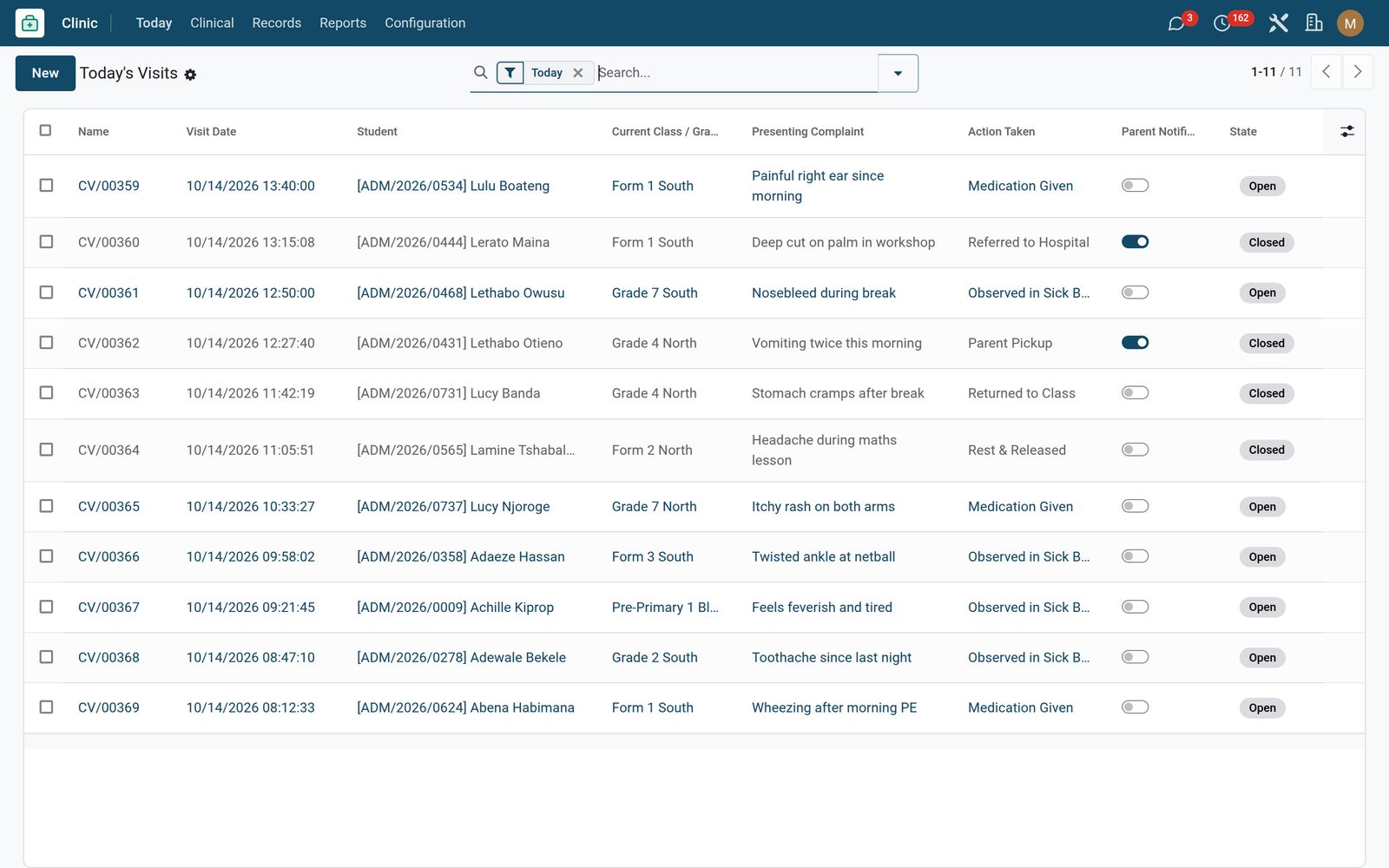Click 'Toothache since last night' complaint
Screen dimensions: 1389x868
(x=832, y=658)
